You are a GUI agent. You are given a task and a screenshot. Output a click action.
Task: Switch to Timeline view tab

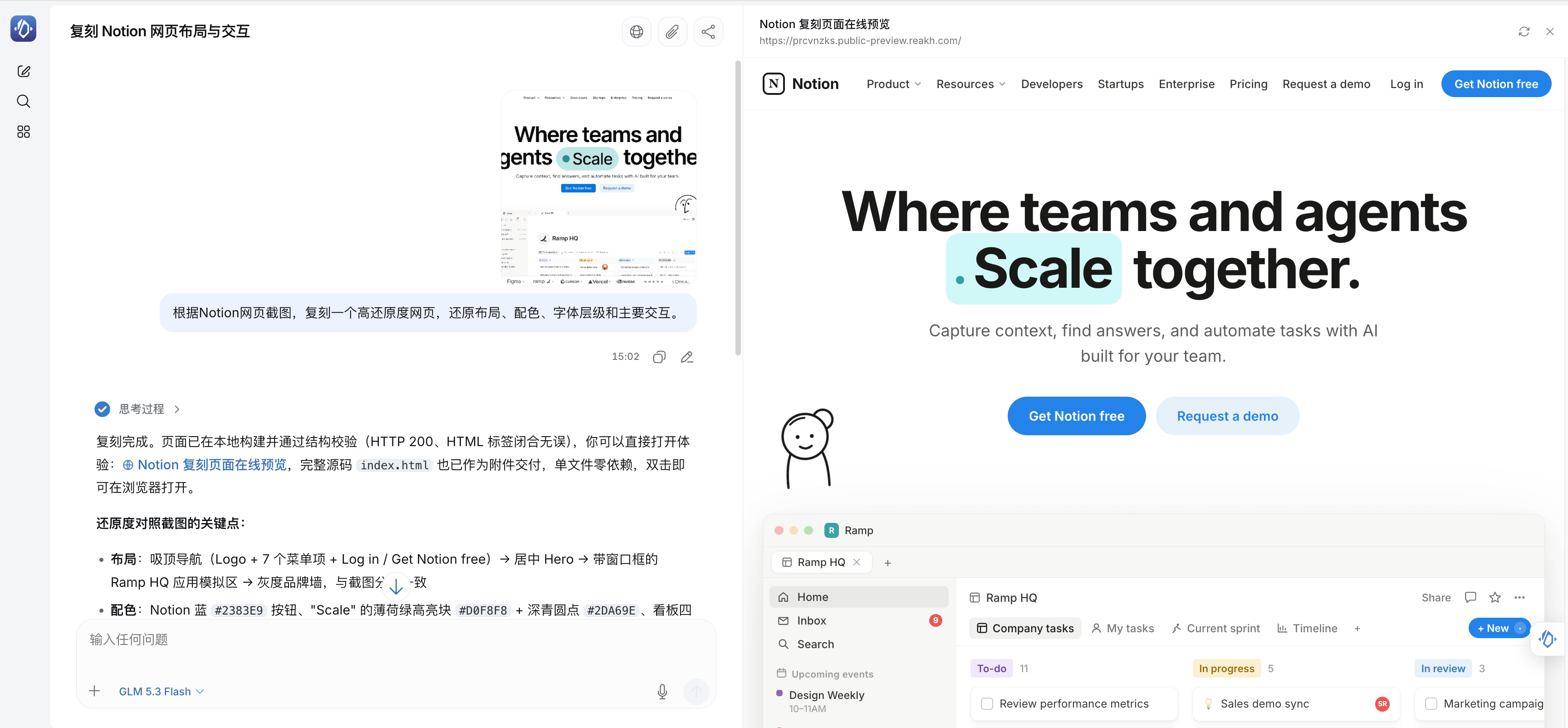point(1307,628)
